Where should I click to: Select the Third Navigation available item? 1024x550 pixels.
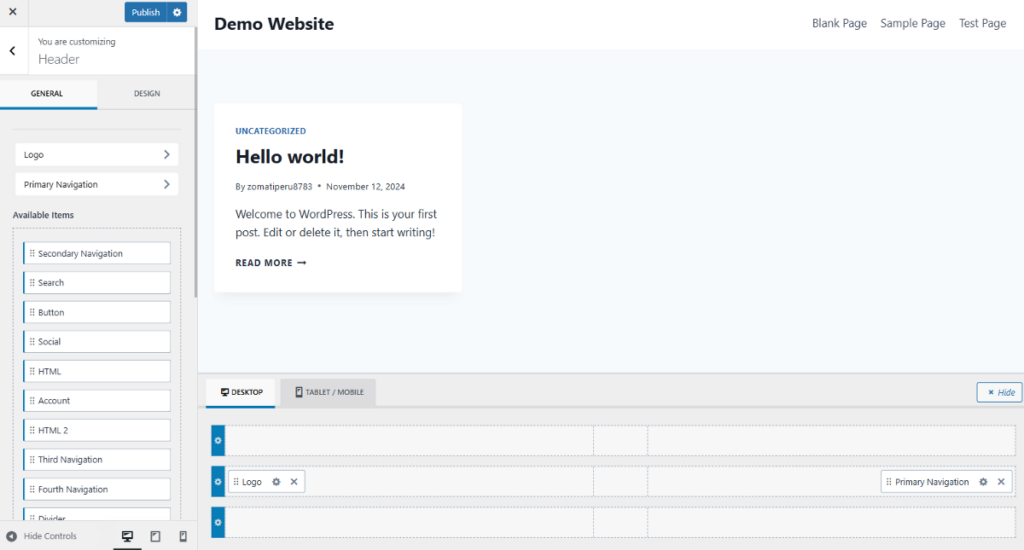coord(97,460)
